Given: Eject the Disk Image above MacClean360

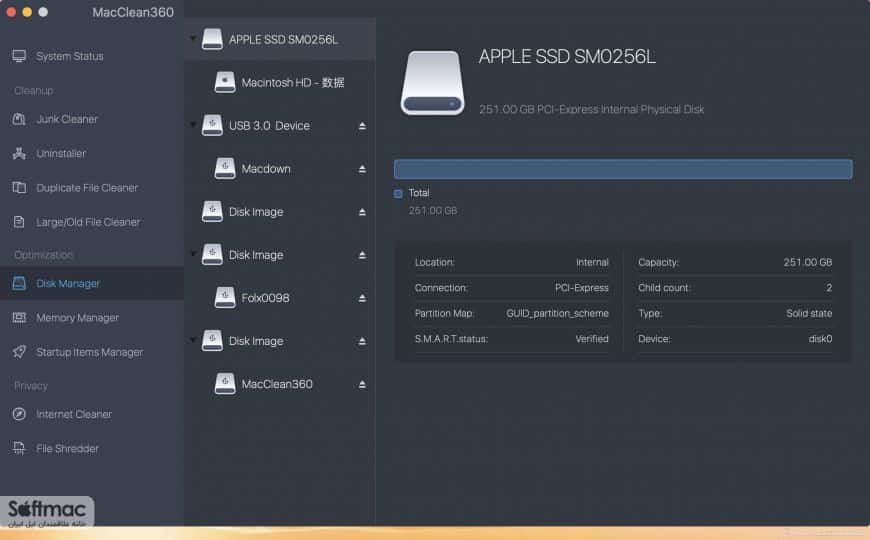Looking at the screenshot, I should point(362,341).
